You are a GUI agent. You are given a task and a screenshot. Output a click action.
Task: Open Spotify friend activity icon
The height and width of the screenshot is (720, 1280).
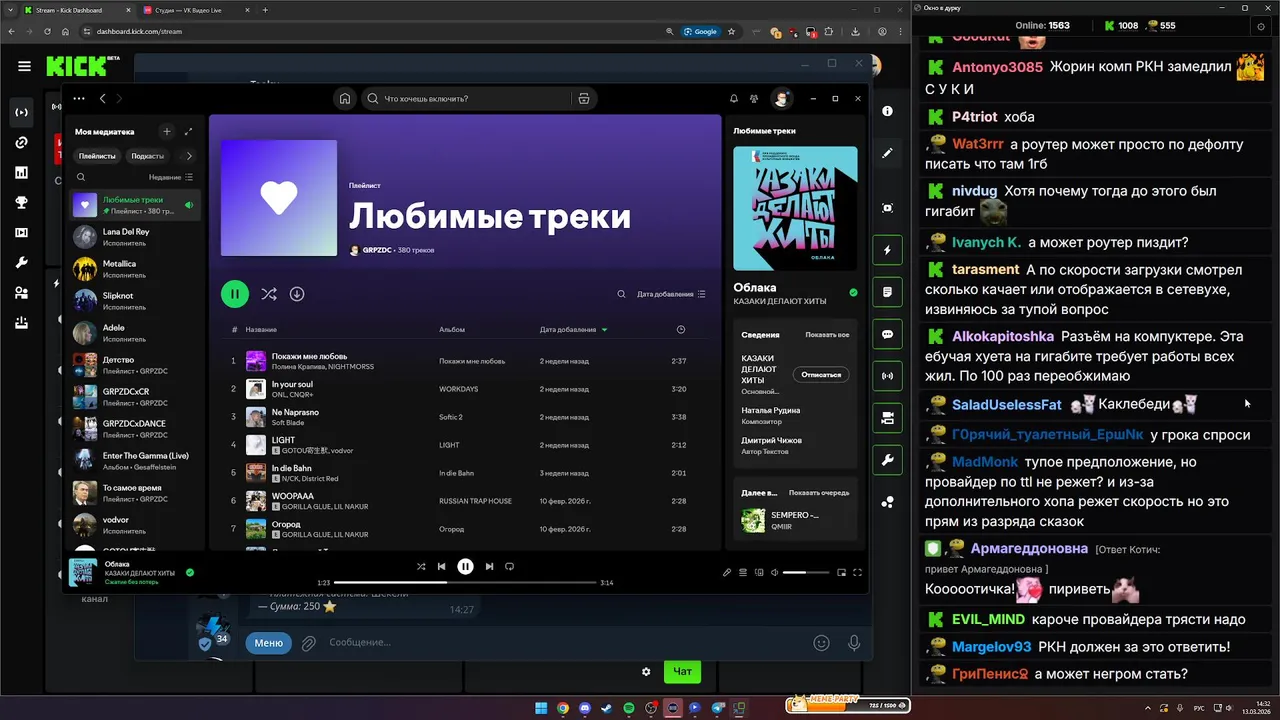click(755, 98)
